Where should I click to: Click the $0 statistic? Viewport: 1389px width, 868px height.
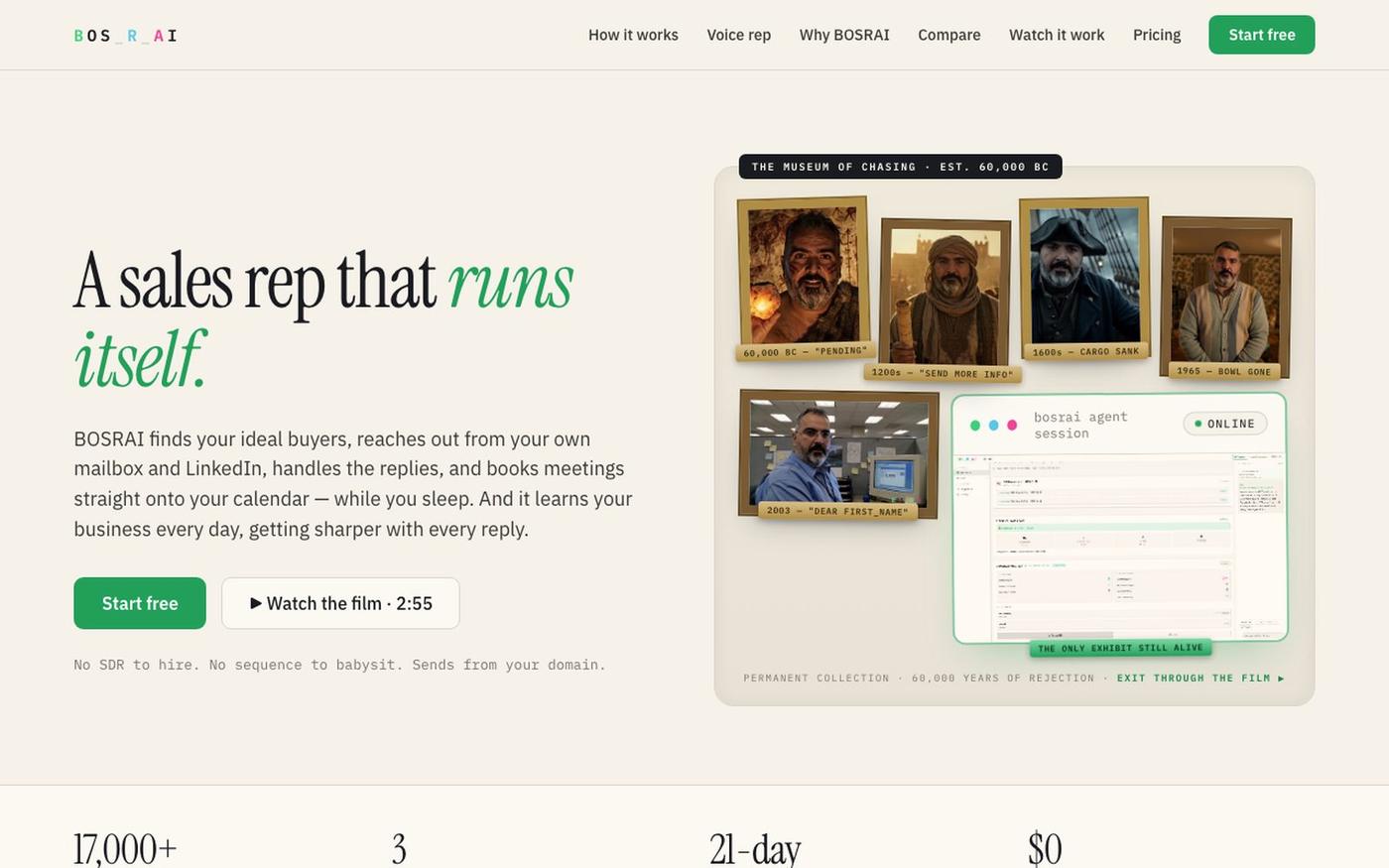[1045, 849]
